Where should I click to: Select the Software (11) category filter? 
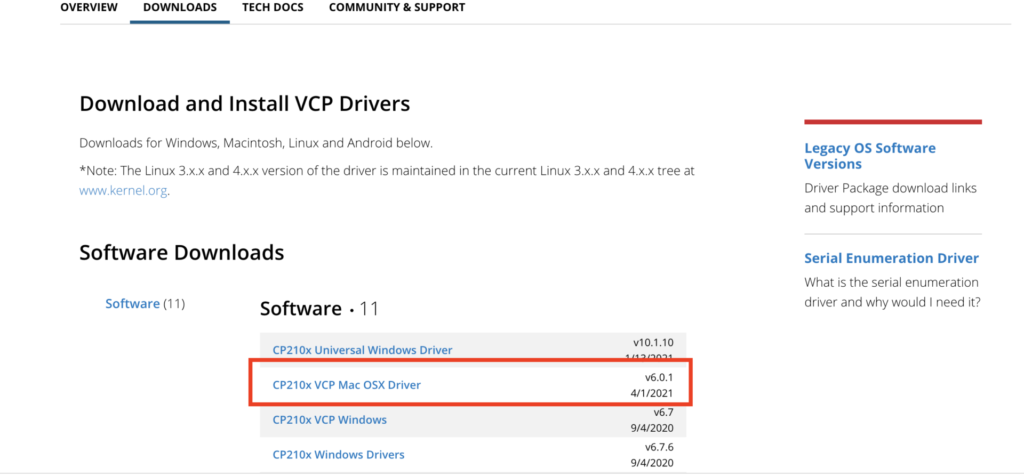[x=133, y=303]
